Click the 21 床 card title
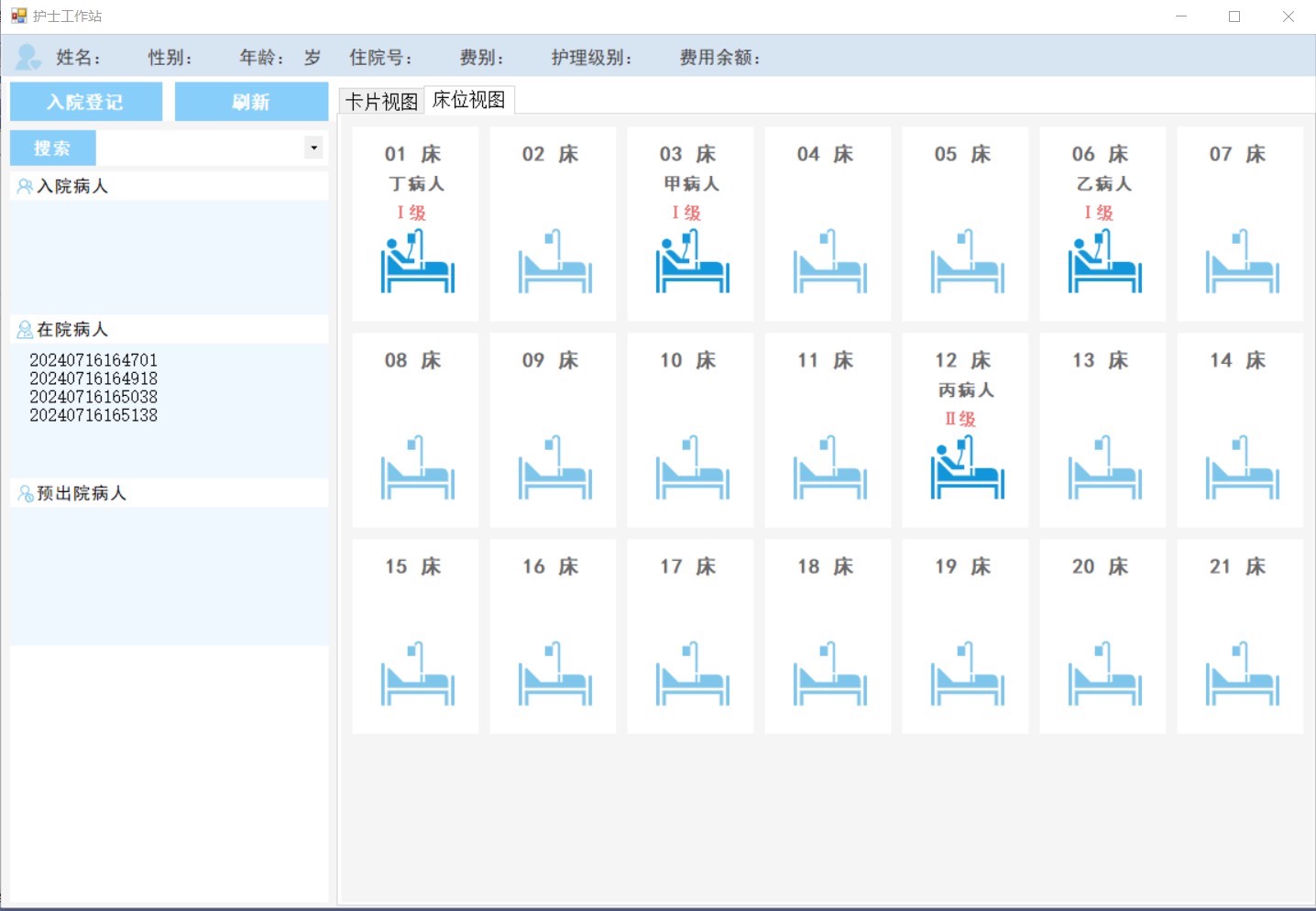Screen dimensions: 1316x911 pos(1238,566)
